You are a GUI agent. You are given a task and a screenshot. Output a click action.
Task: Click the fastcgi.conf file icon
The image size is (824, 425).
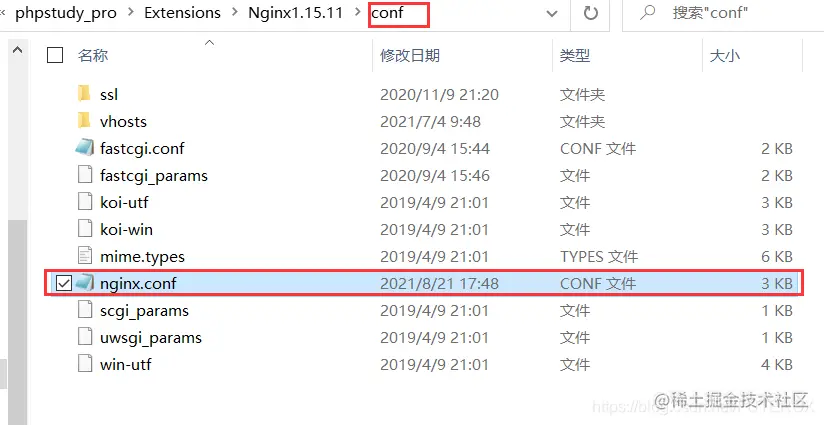pos(85,148)
